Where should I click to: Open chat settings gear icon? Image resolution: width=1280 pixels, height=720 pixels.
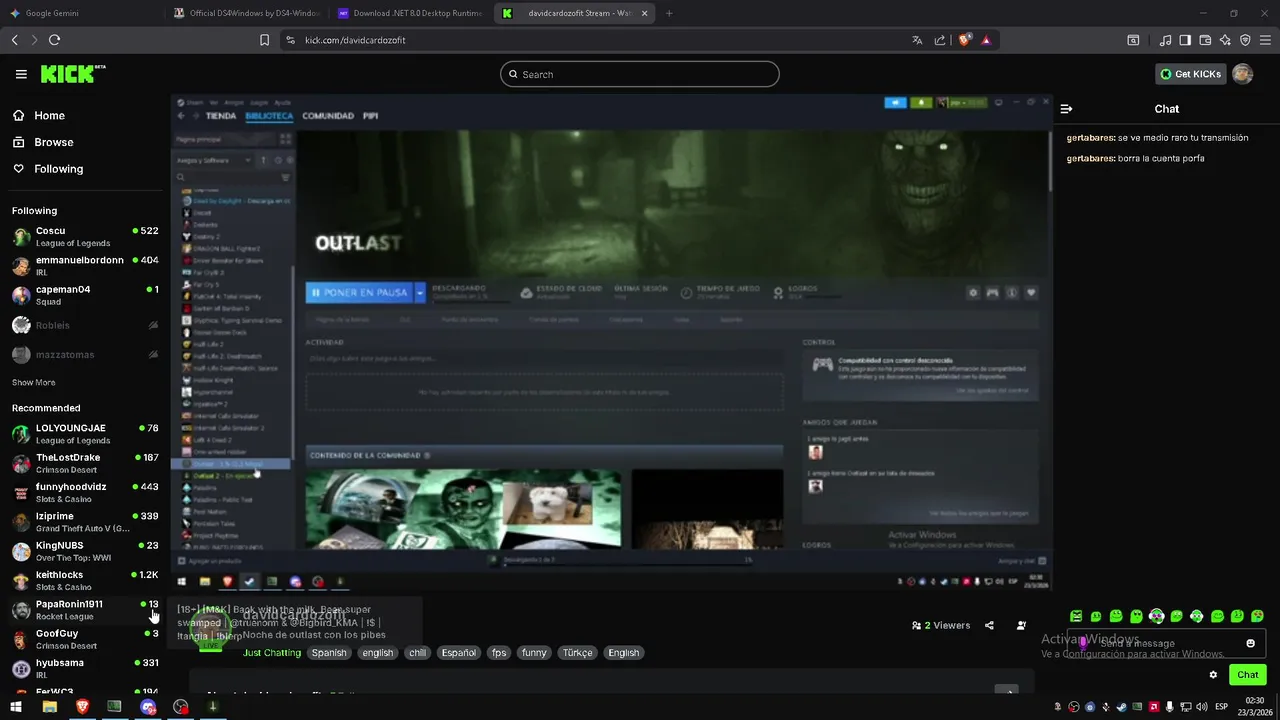pos(1213,675)
